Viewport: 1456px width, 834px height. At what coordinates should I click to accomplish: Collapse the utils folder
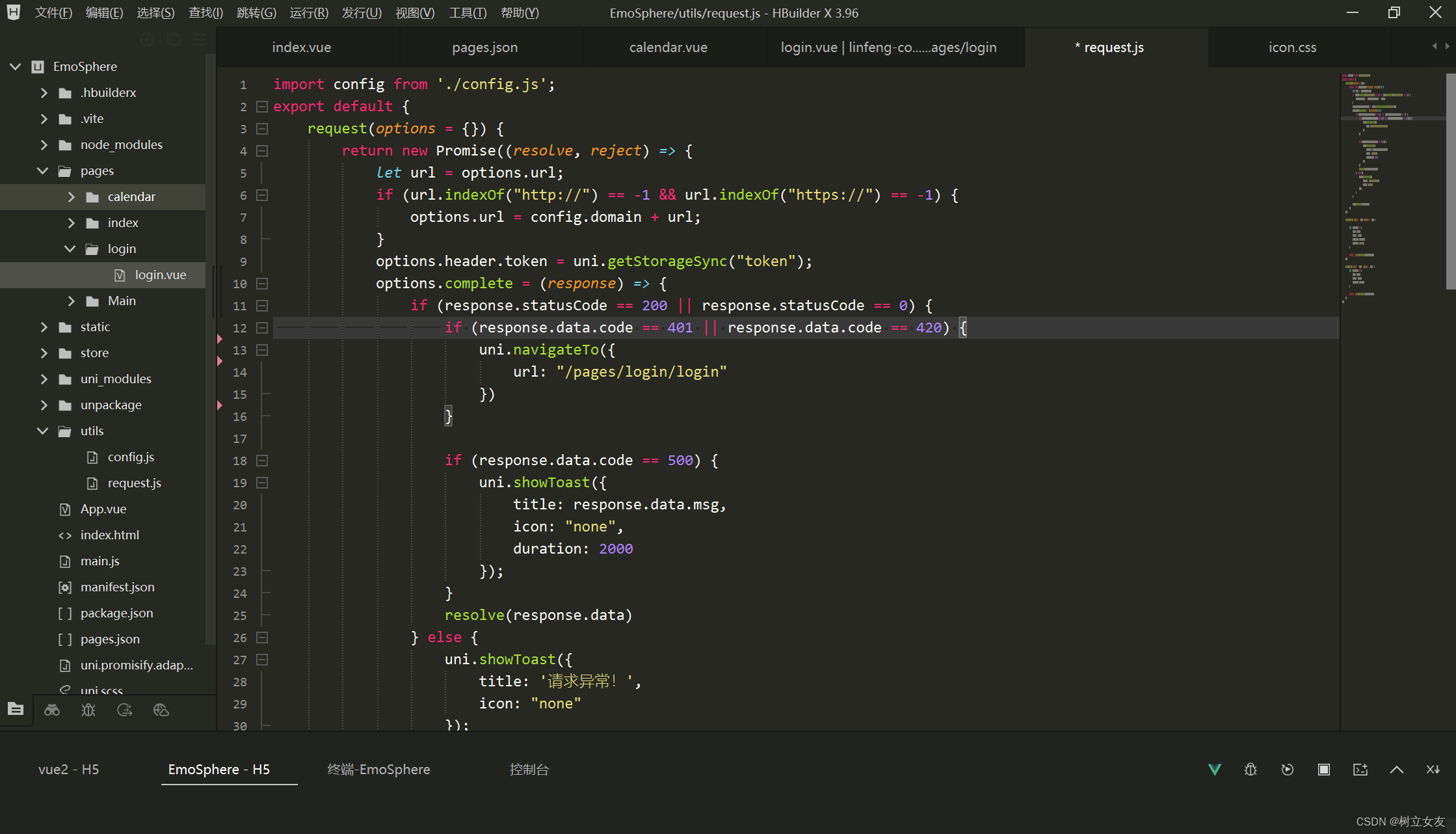click(43, 431)
